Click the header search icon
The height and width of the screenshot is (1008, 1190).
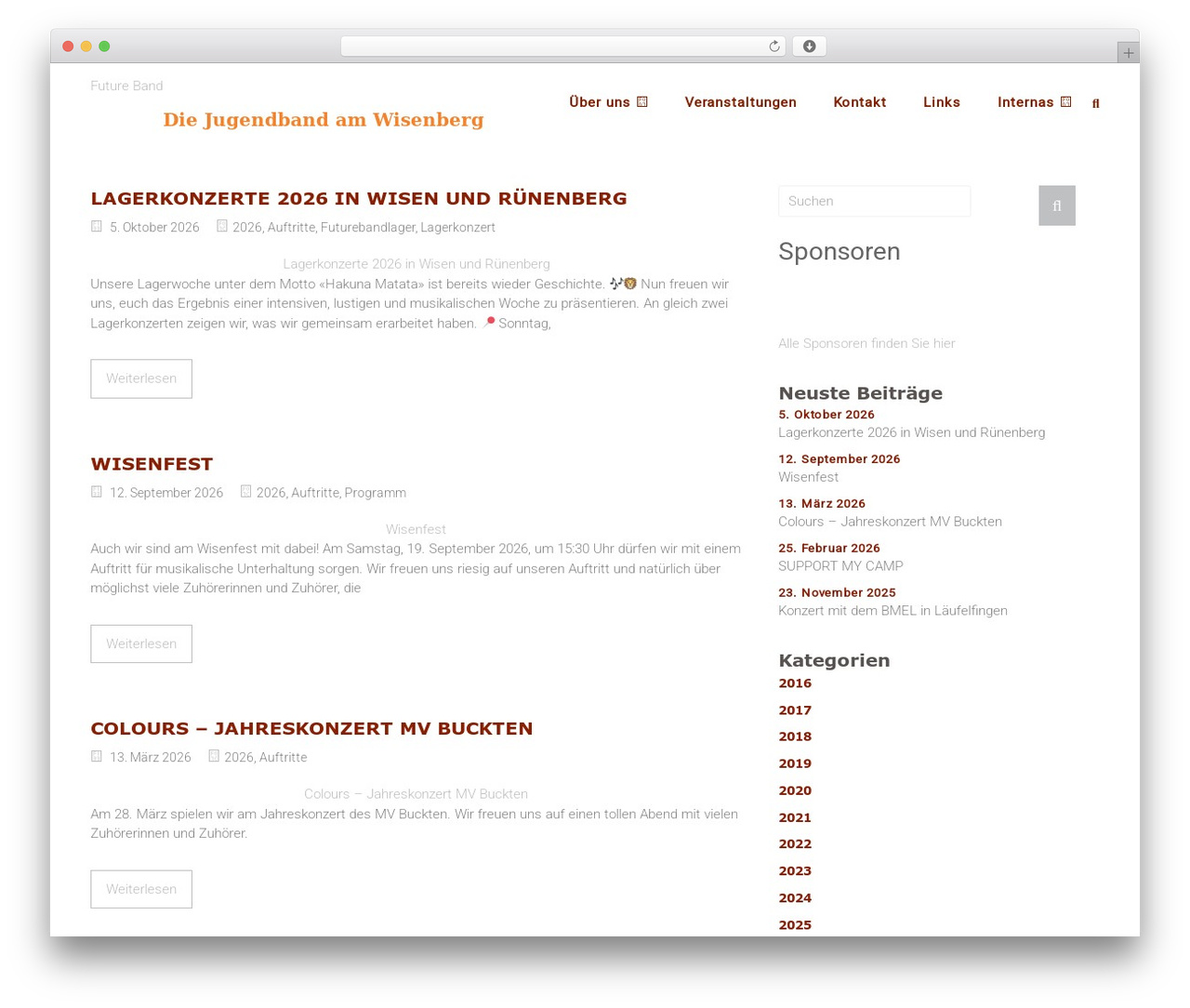[1095, 103]
